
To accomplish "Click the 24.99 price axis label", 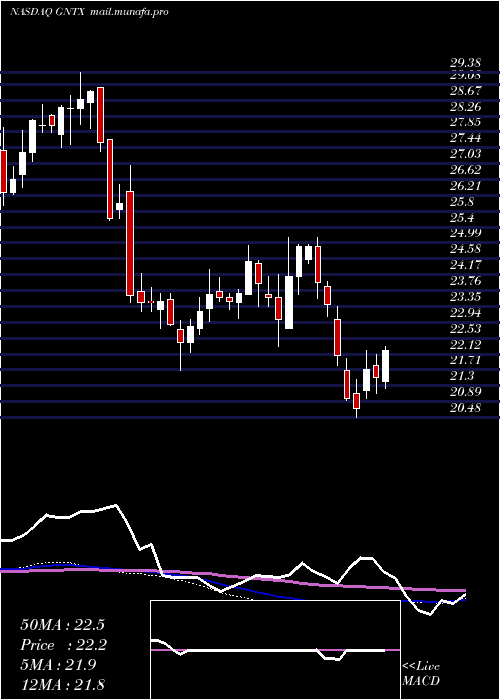I will 467,233.
